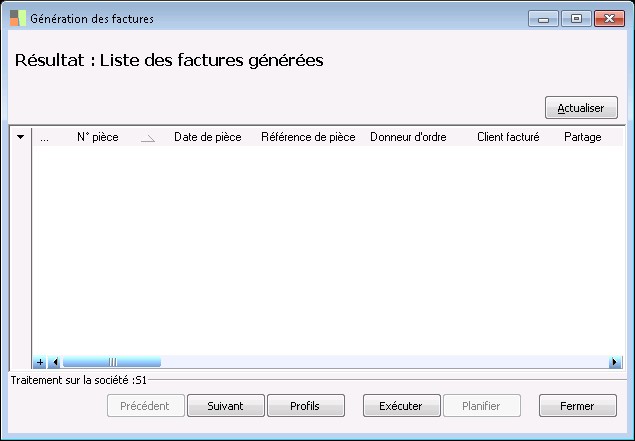Click the horizontal scrollbar left arrow
The width and height of the screenshot is (635, 441).
pyautogui.click(x=55, y=362)
